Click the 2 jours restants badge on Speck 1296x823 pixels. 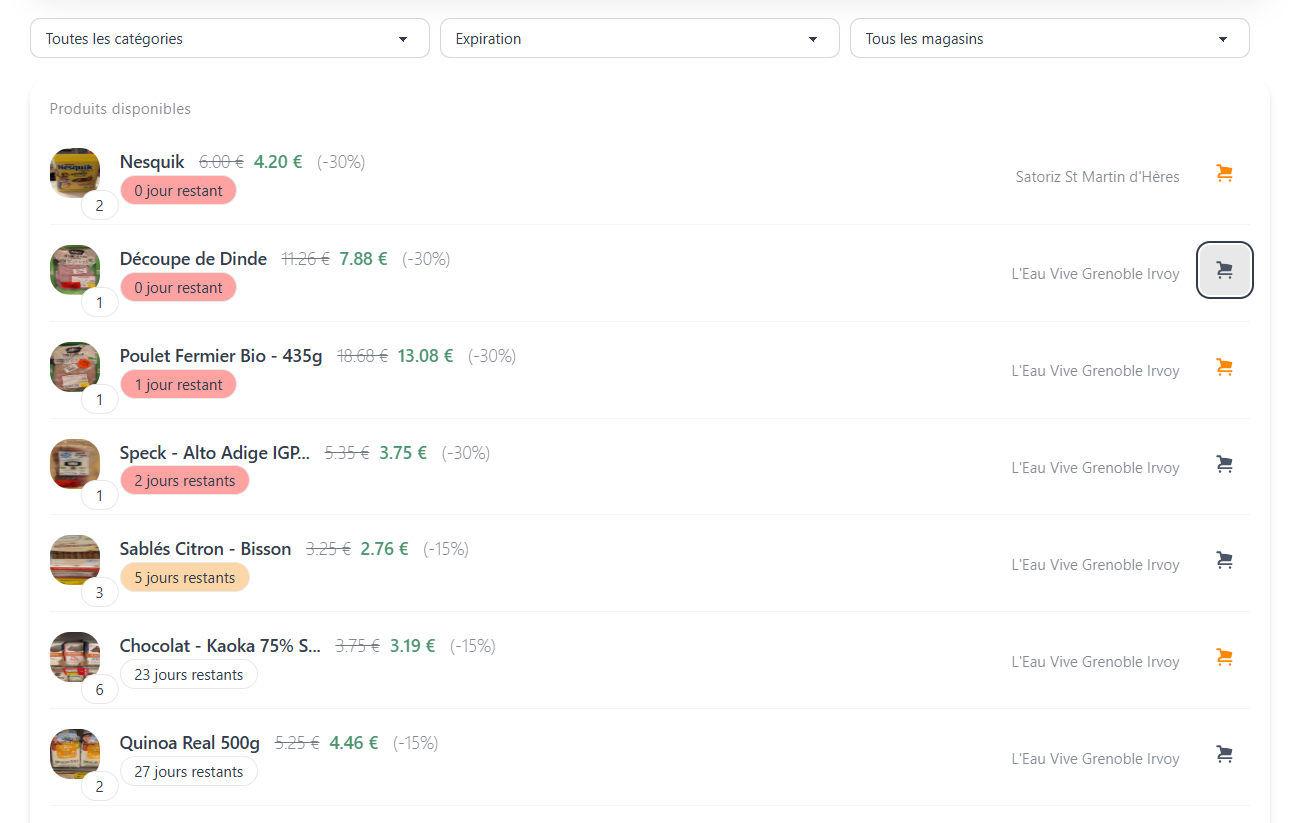pyautogui.click(x=185, y=481)
